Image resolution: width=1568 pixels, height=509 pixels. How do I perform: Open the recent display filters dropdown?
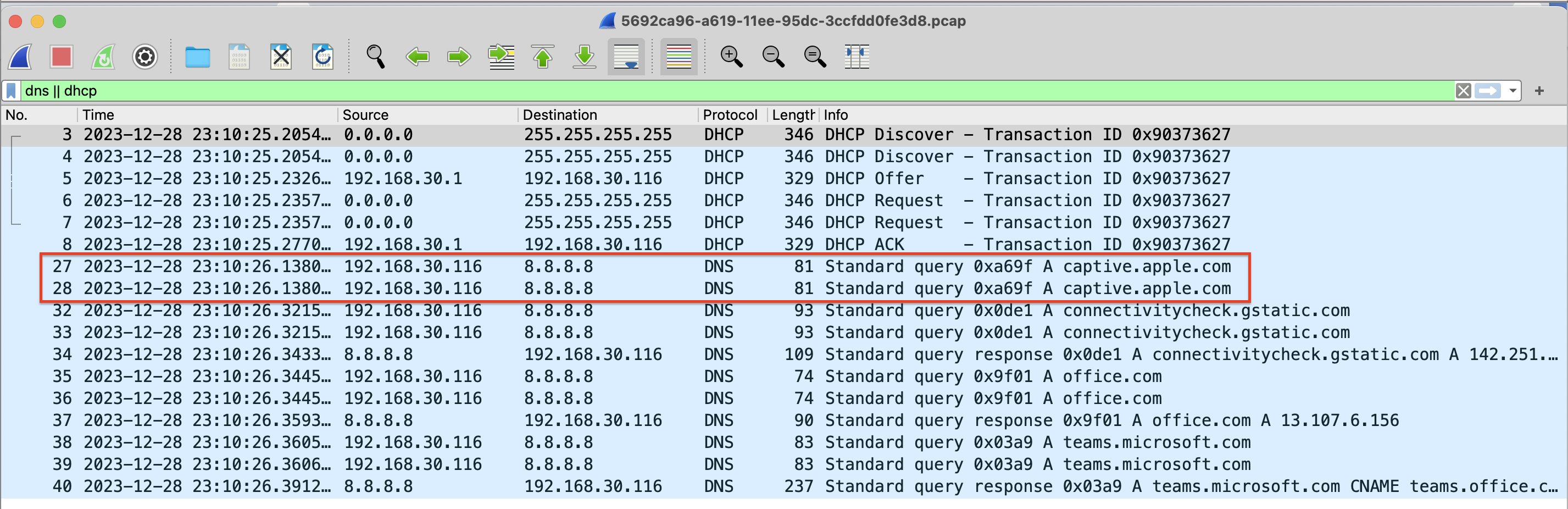tap(1513, 91)
